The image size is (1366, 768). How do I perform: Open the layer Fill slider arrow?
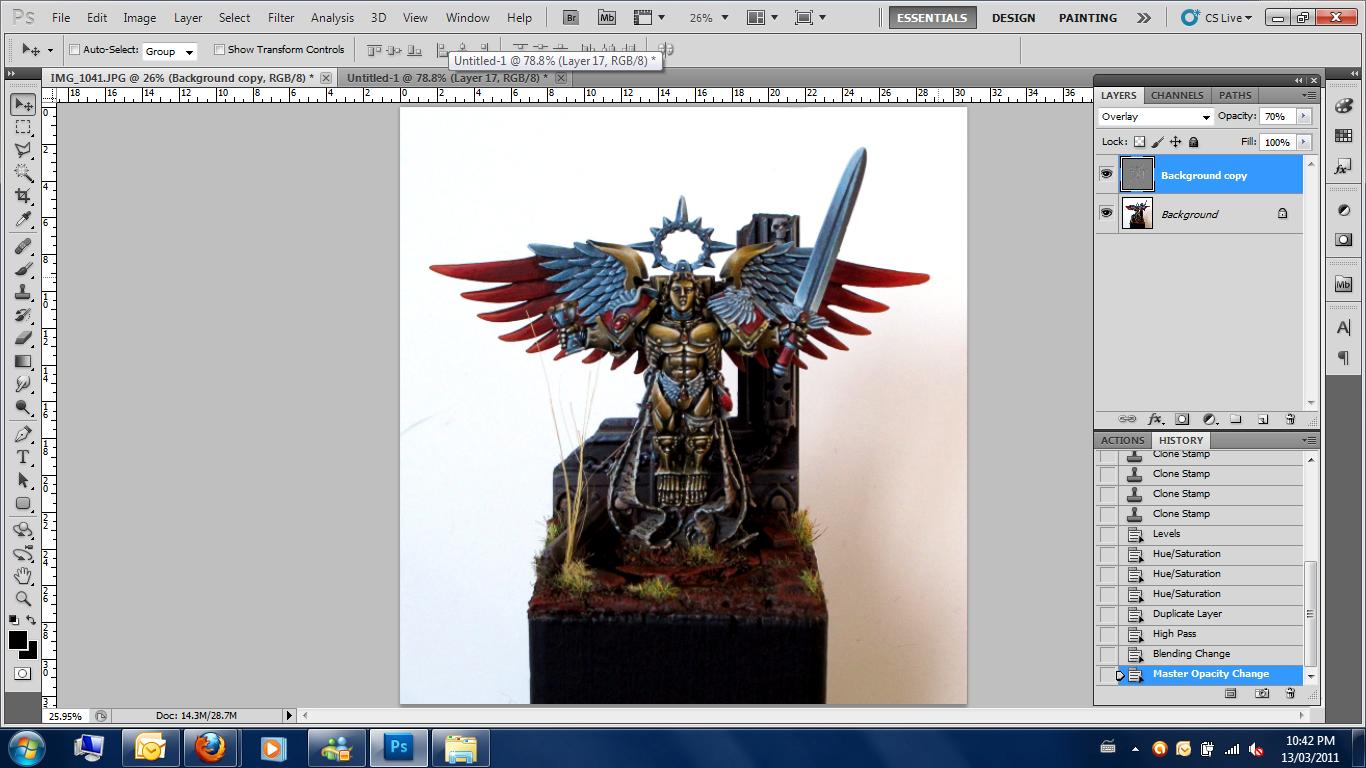(1303, 142)
